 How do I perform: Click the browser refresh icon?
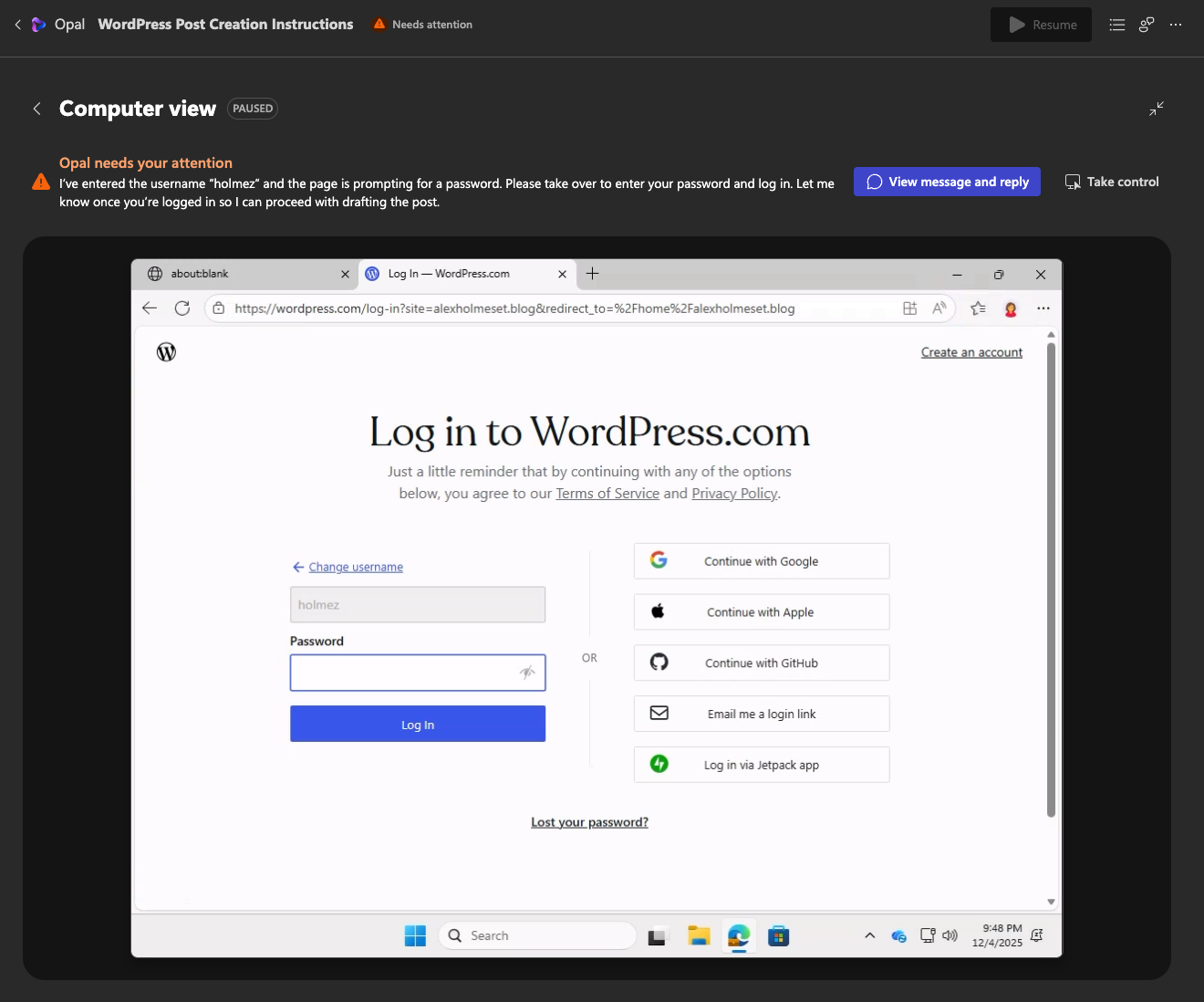click(x=182, y=308)
